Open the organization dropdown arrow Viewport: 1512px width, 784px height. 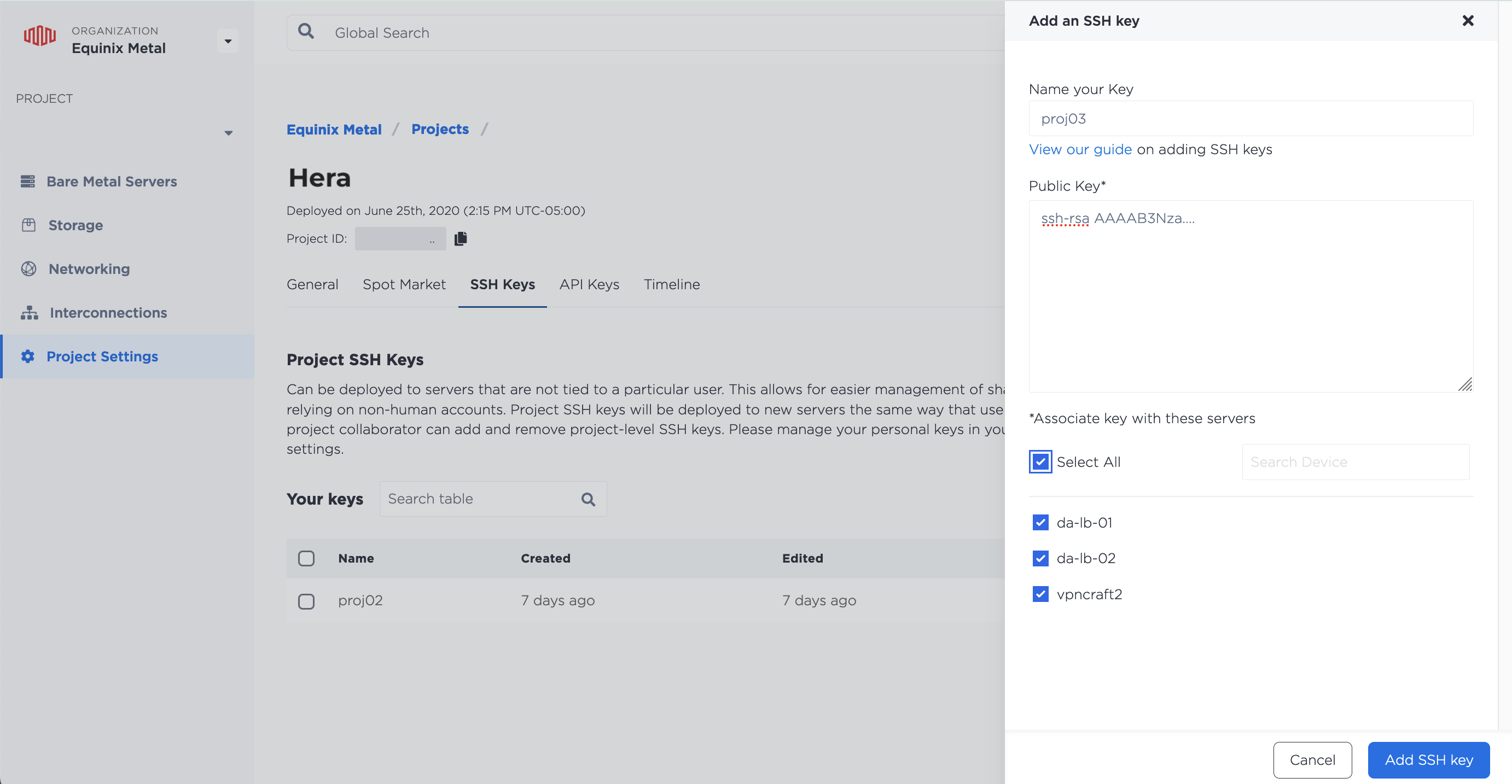(228, 41)
